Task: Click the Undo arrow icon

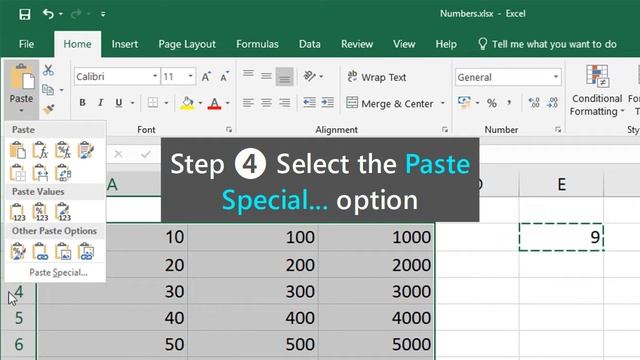Action: coord(48,14)
